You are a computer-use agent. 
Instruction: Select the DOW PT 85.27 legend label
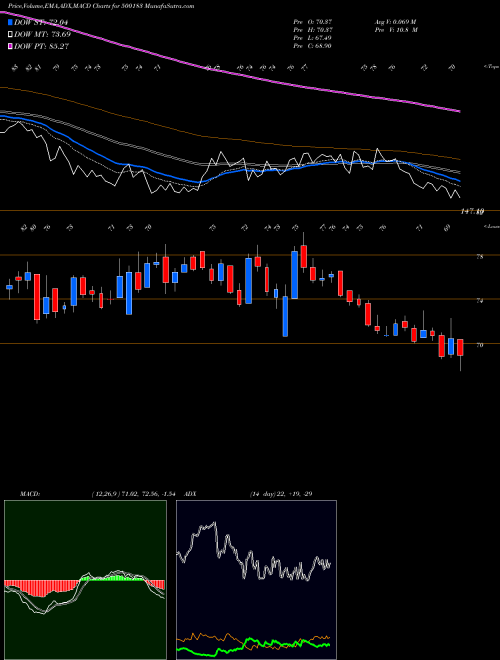(x=42, y=46)
